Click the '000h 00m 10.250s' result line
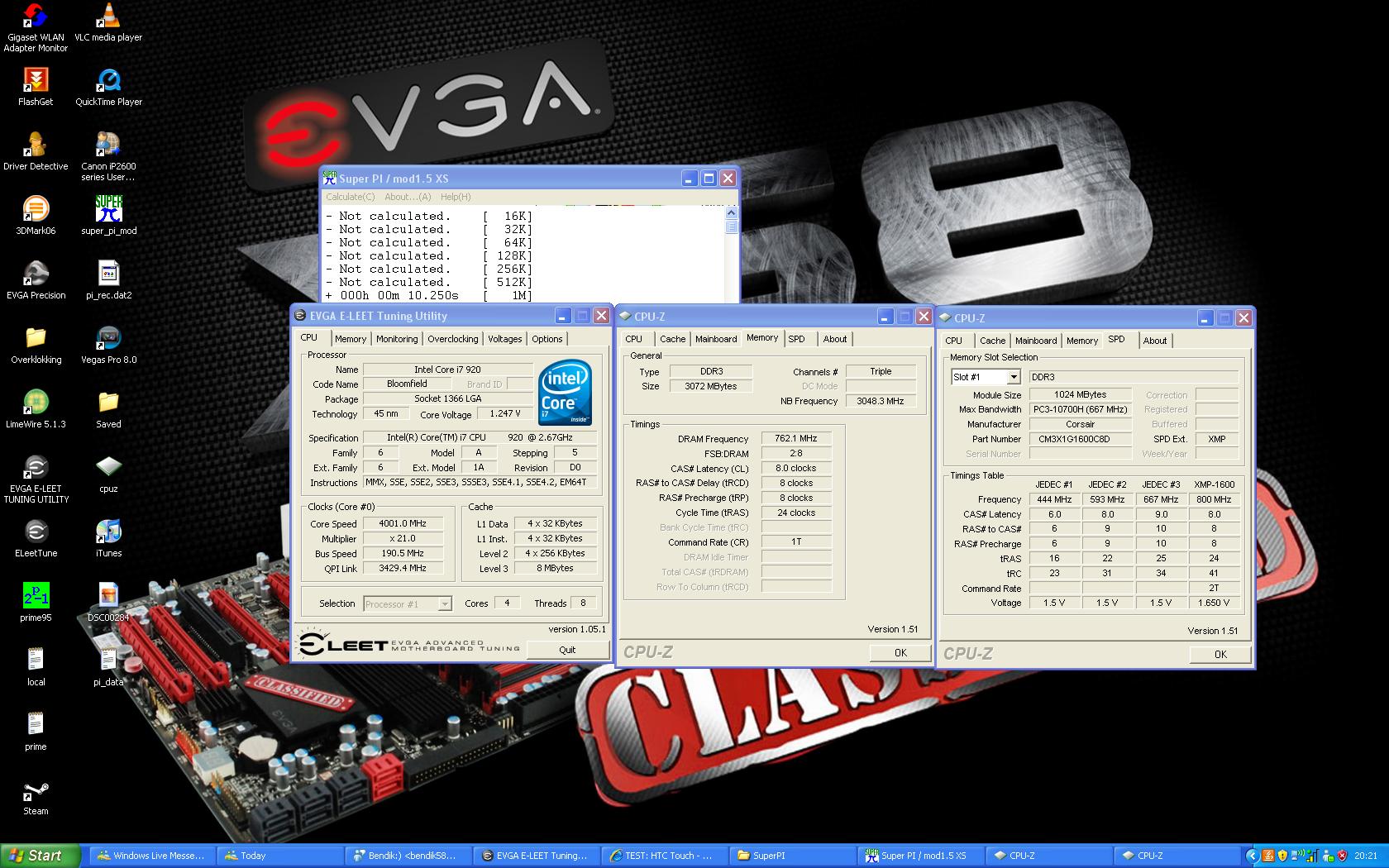The width and height of the screenshot is (1389, 868). (429, 295)
